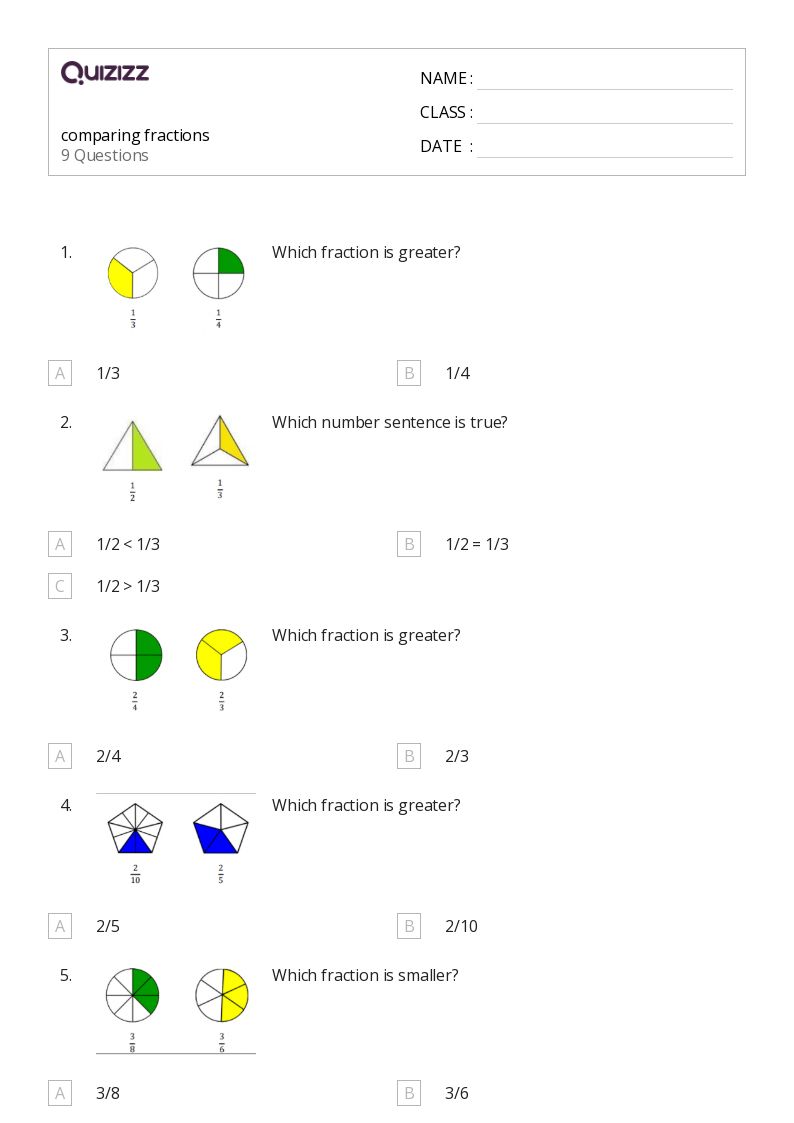Viewport: 794px width, 1123px height.
Task: Select the green 2/4 circle diagram
Action: coord(136,655)
